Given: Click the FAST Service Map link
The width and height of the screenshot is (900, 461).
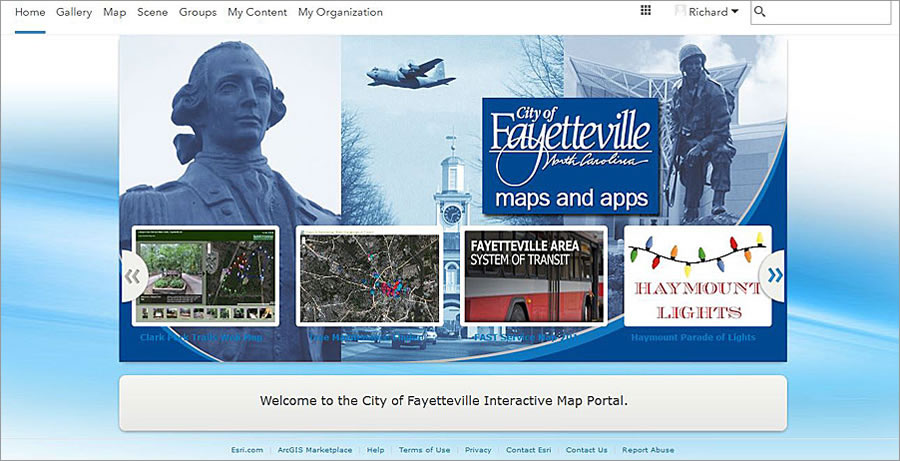Looking at the screenshot, I should tap(525, 338).
